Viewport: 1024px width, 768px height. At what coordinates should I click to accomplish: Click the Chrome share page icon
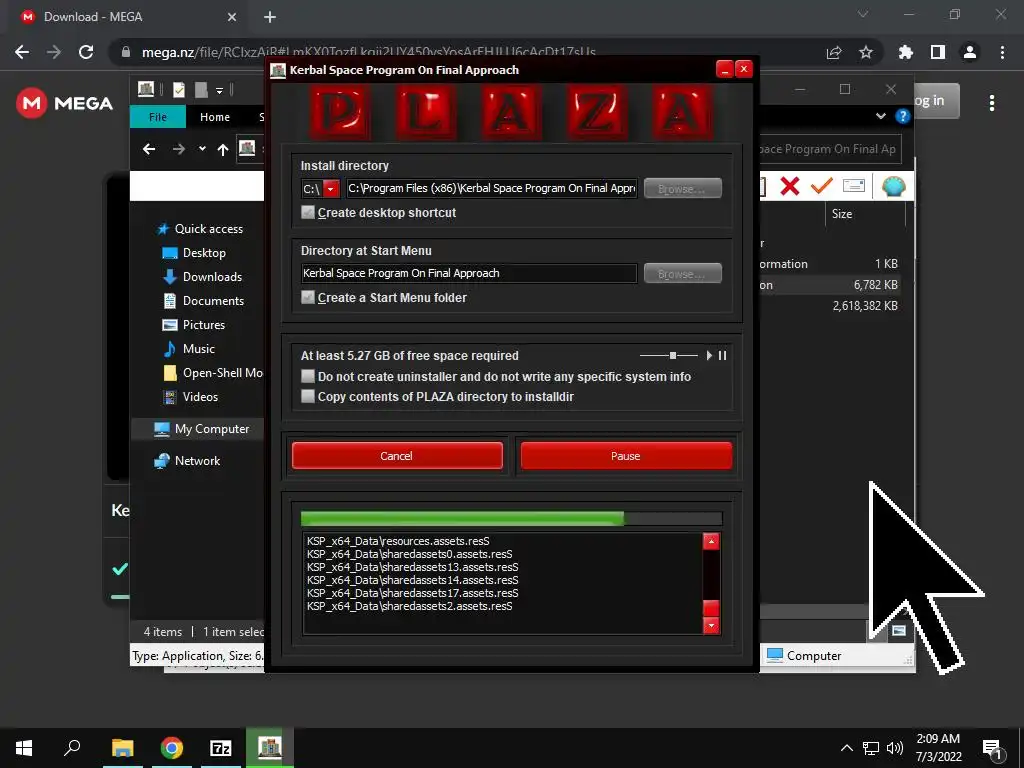point(834,52)
